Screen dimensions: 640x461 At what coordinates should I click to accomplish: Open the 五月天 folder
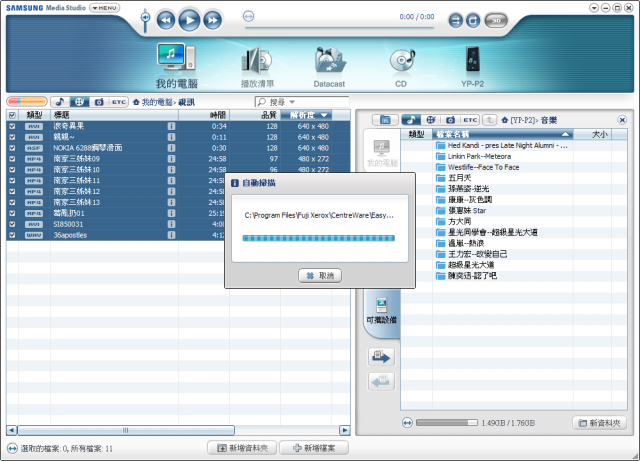453,178
